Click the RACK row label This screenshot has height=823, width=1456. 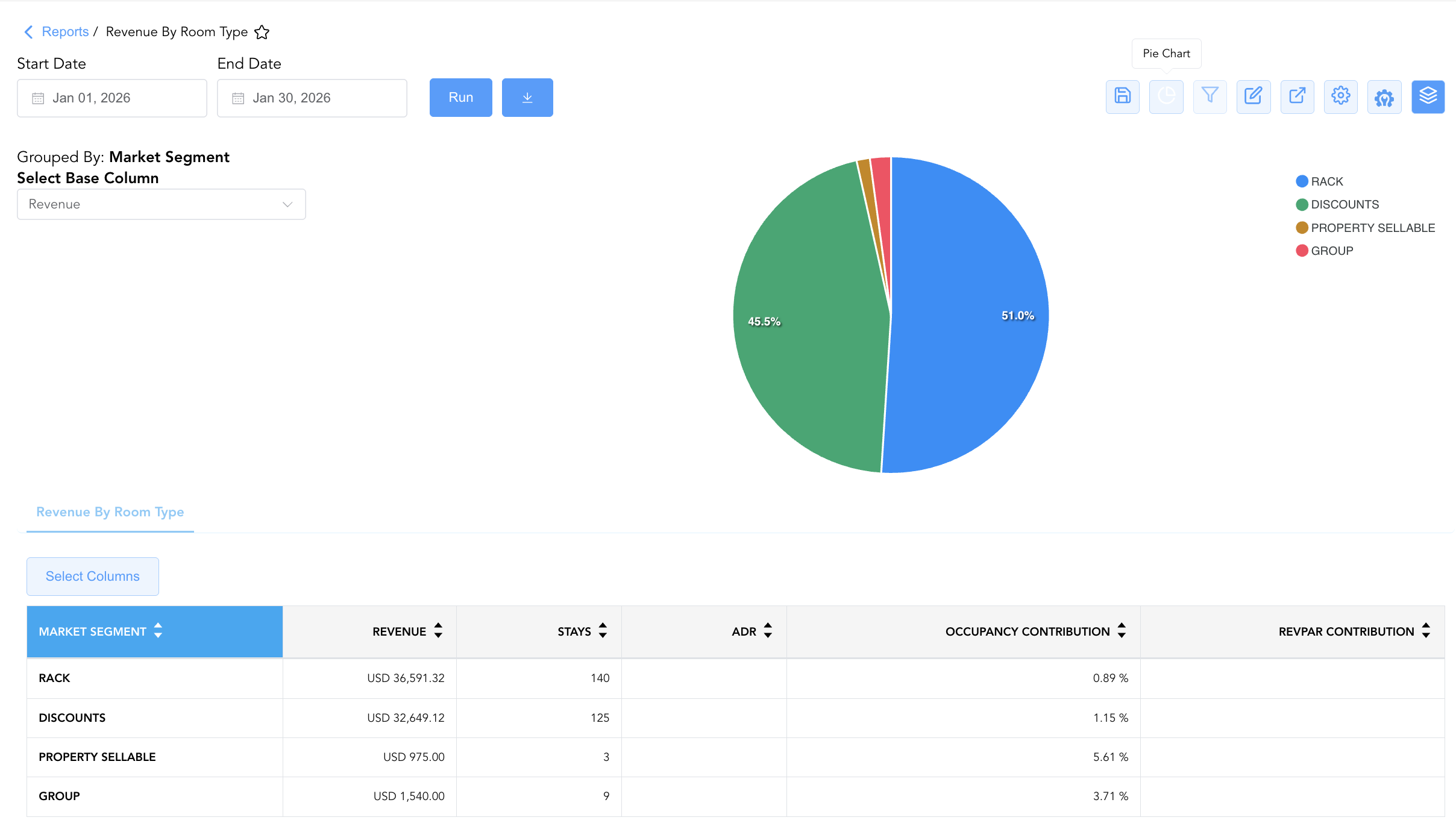[54, 678]
